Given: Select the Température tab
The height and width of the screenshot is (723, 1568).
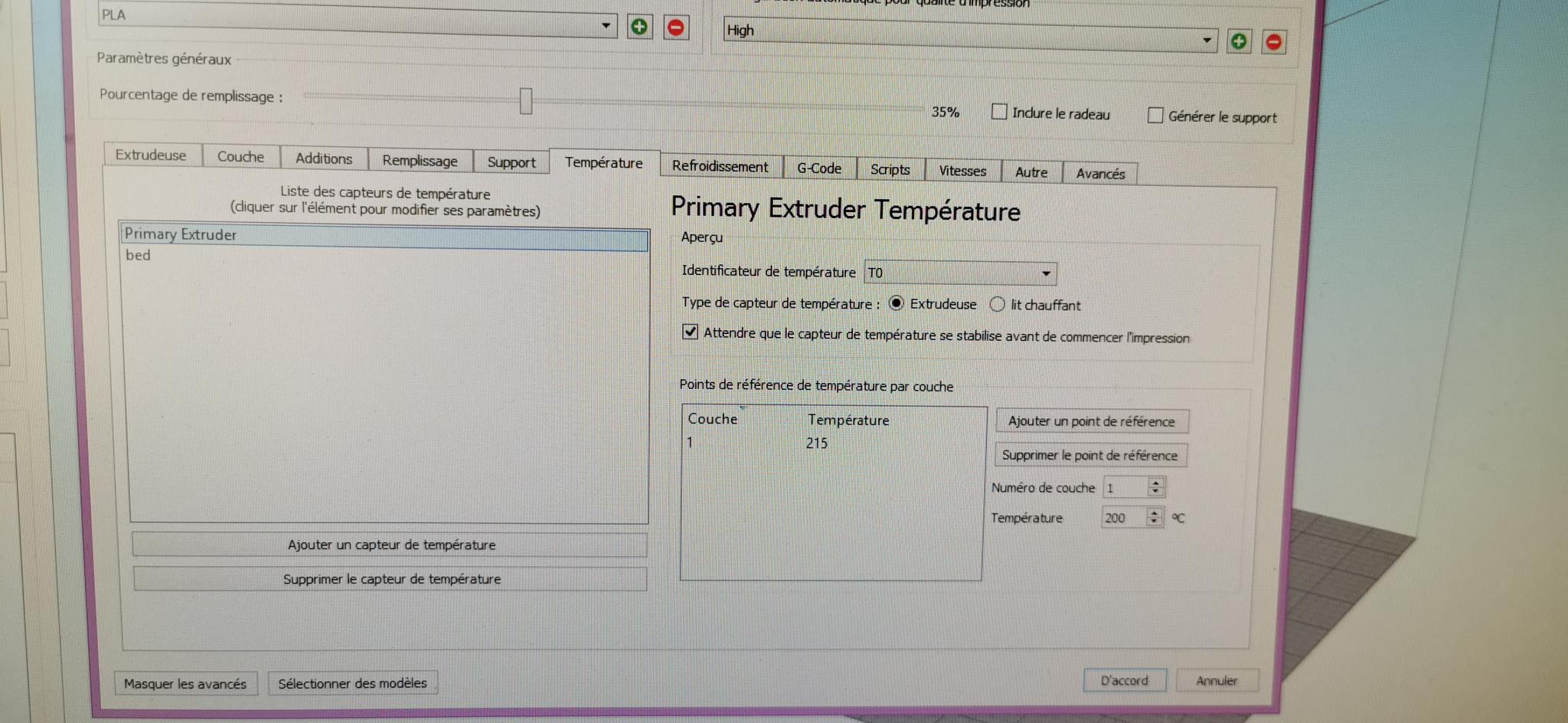Looking at the screenshot, I should pos(604,162).
